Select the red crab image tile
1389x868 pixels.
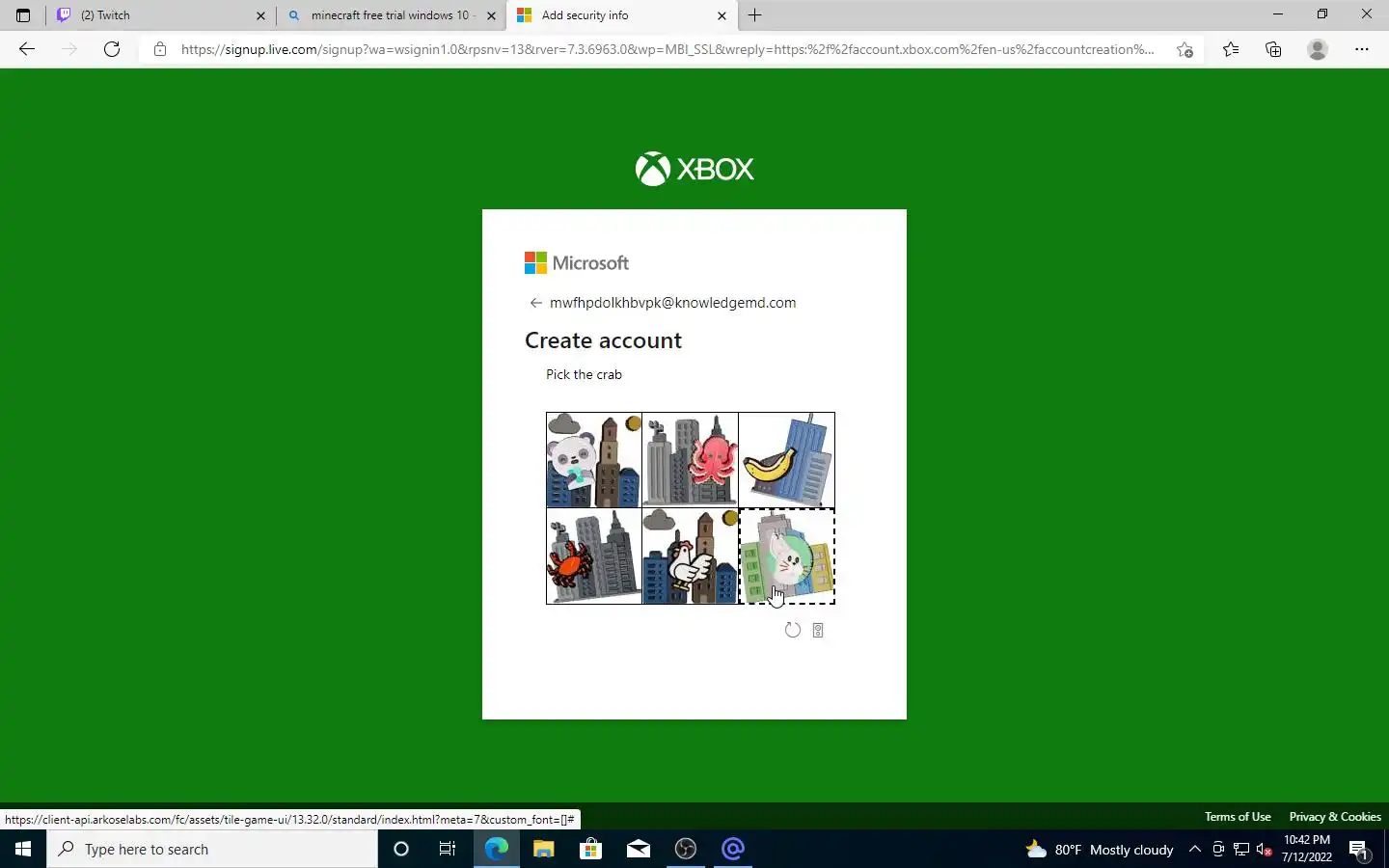(x=594, y=556)
